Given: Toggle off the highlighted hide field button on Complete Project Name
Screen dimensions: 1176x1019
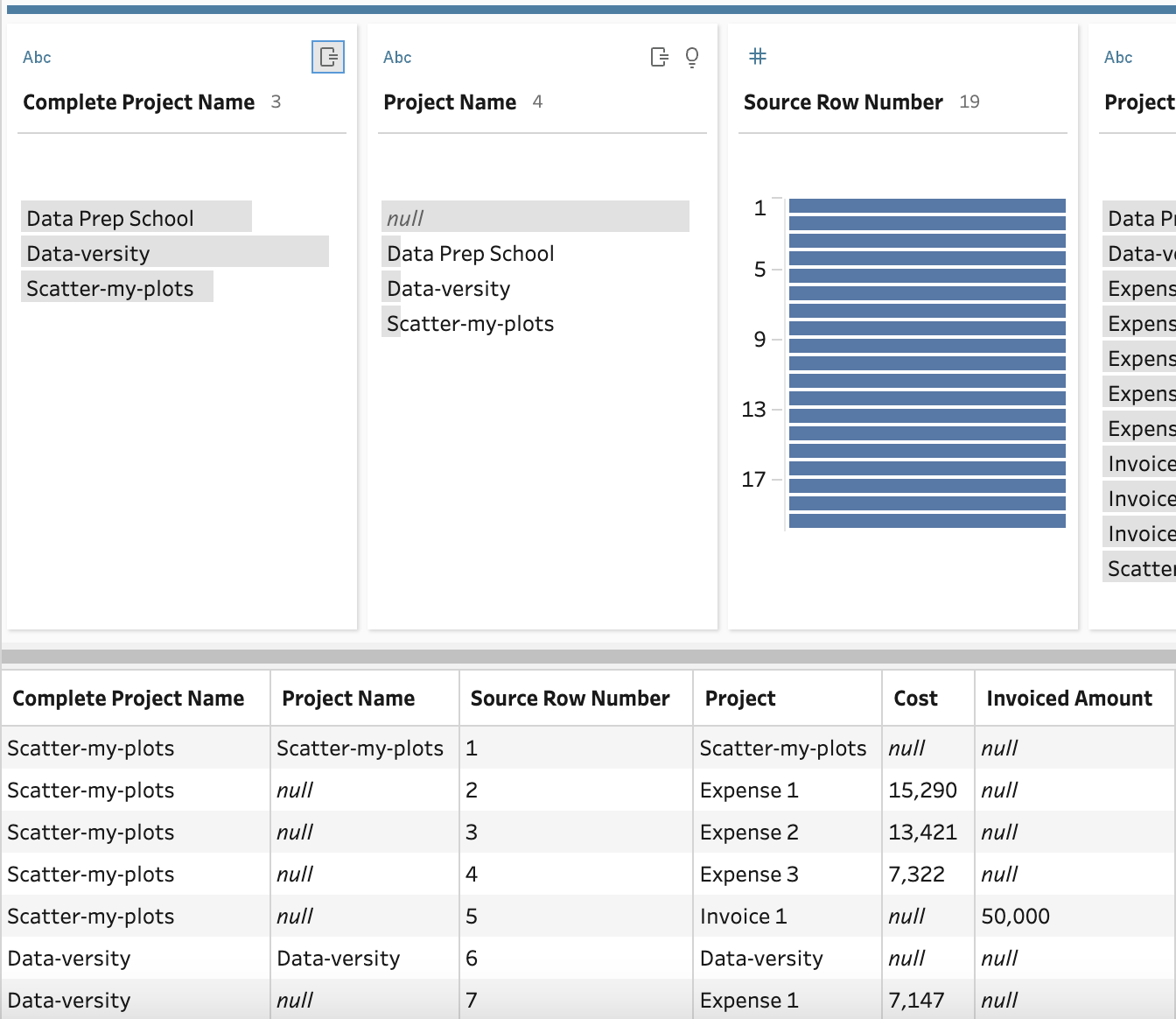Looking at the screenshot, I should (x=328, y=58).
